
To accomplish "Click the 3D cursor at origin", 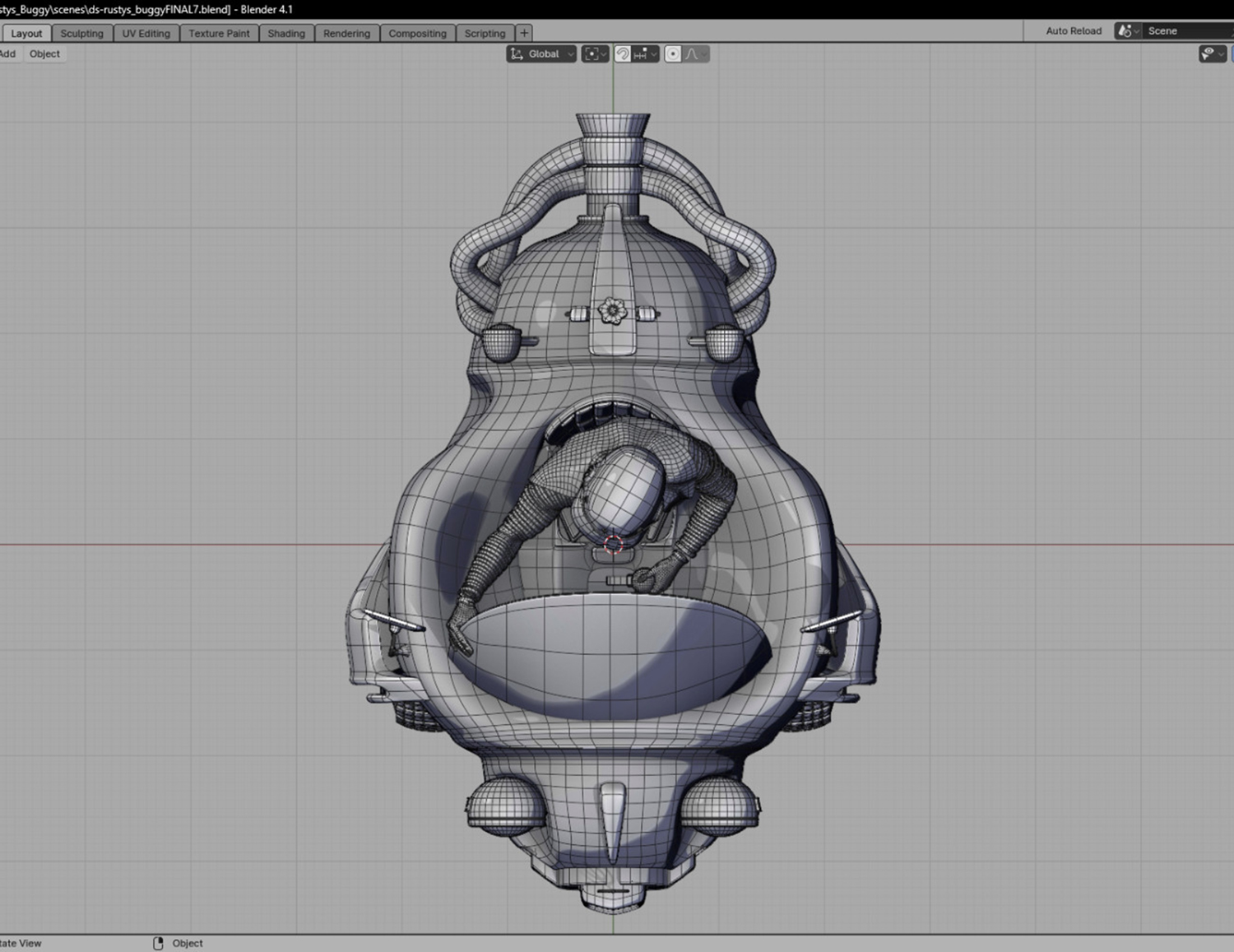I will (614, 544).
